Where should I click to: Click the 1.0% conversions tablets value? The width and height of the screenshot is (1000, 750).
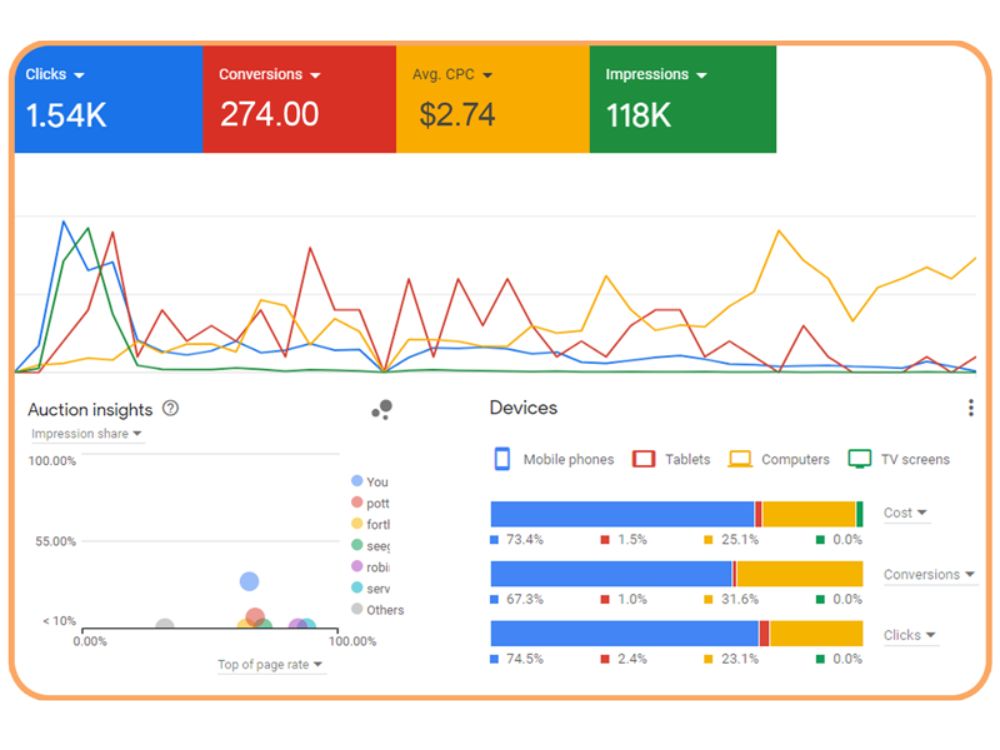pyautogui.click(x=632, y=599)
